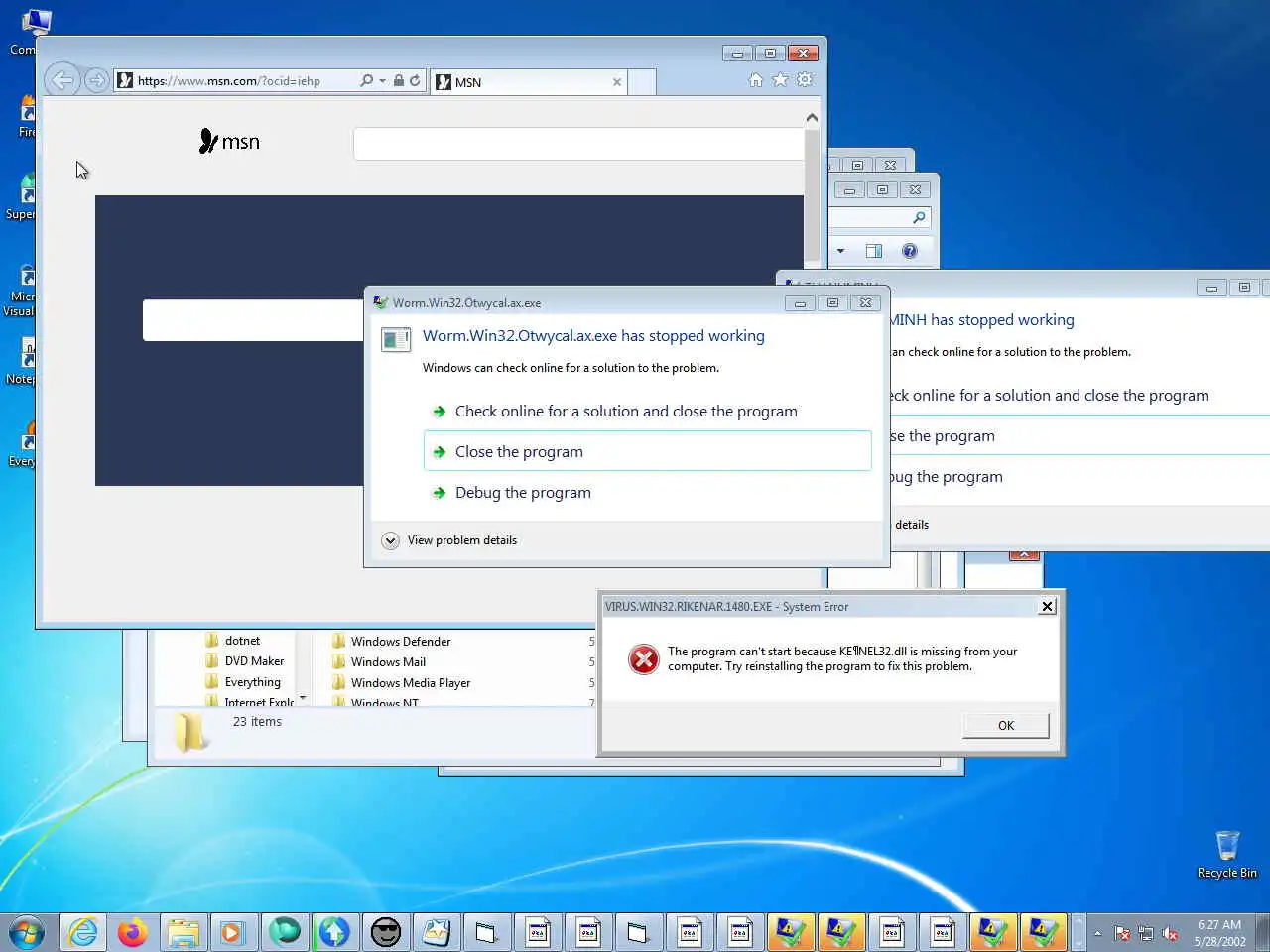Click Explorer search magnifier icon

[x=919, y=217]
